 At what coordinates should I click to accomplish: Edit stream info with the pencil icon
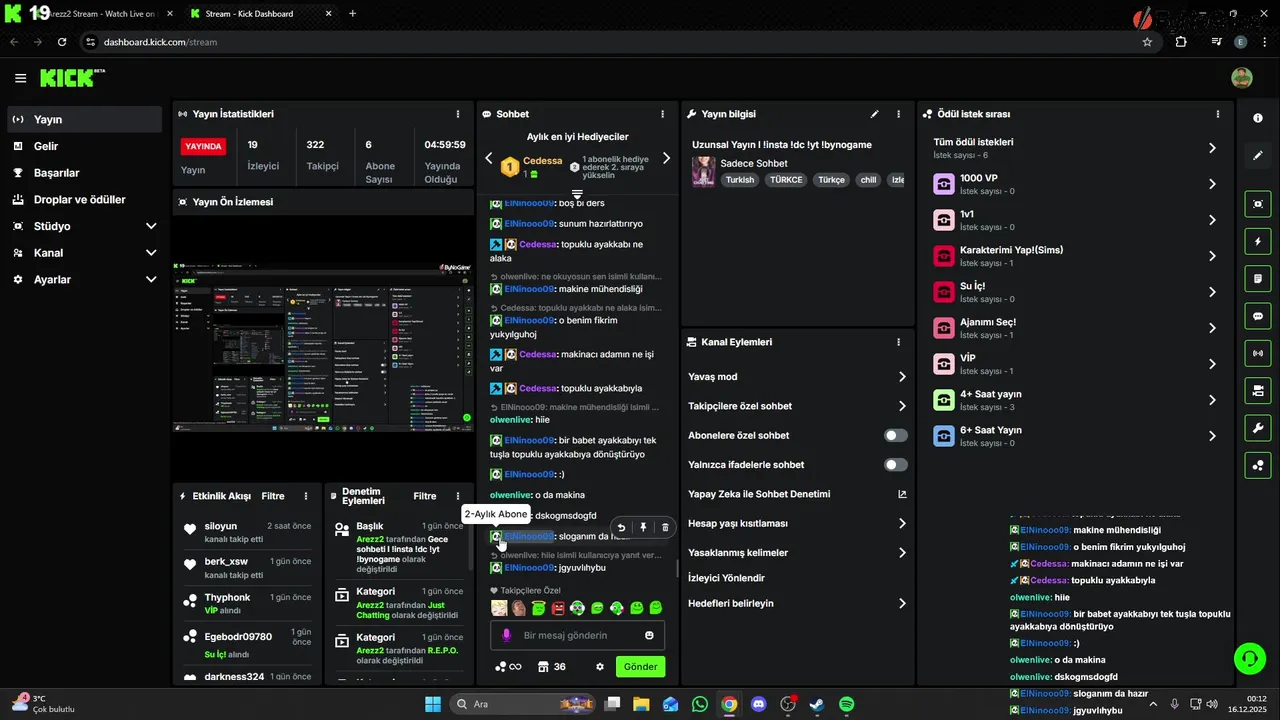pyautogui.click(x=874, y=114)
